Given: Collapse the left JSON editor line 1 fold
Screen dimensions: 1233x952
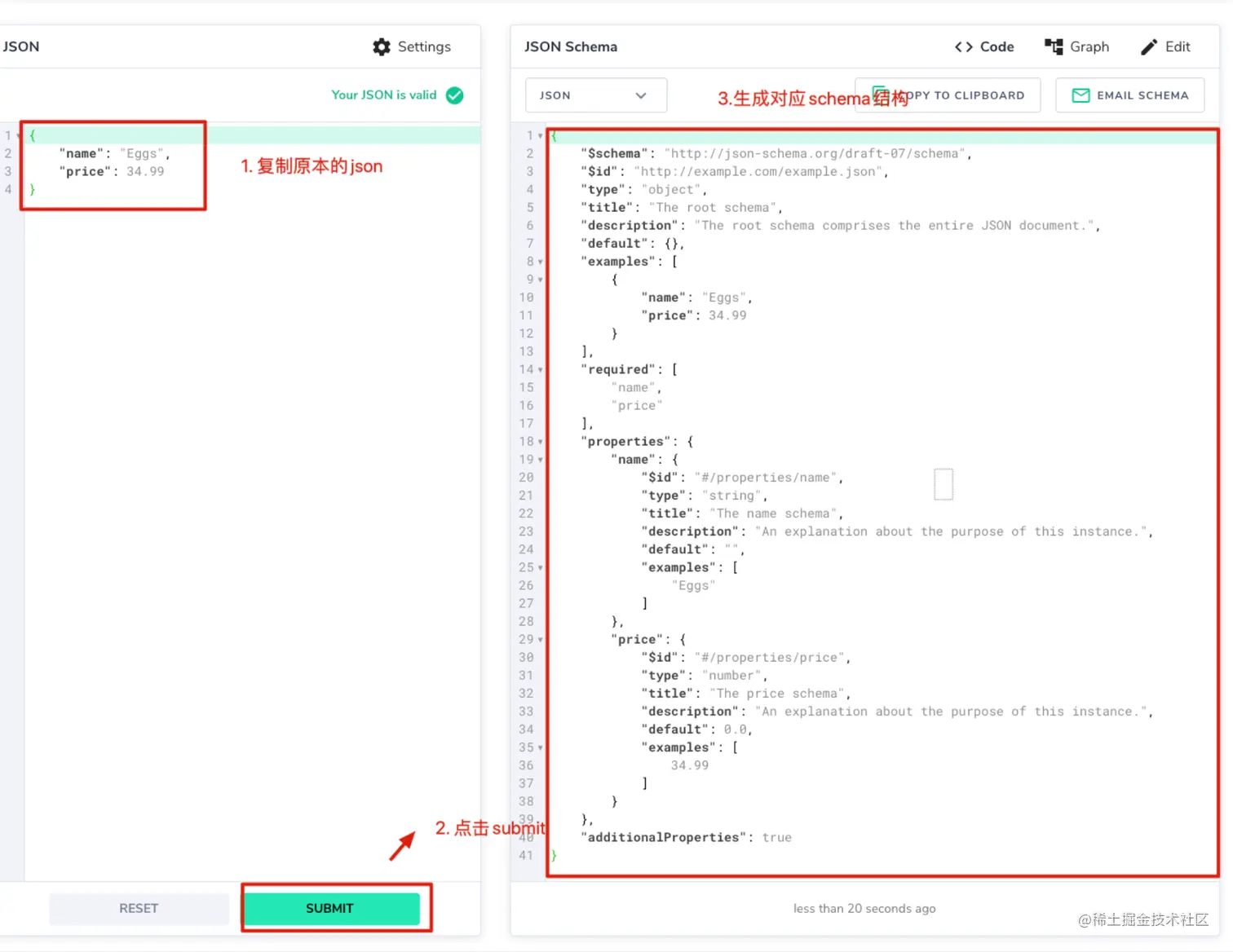Looking at the screenshot, I should click(x=19, y=136).
